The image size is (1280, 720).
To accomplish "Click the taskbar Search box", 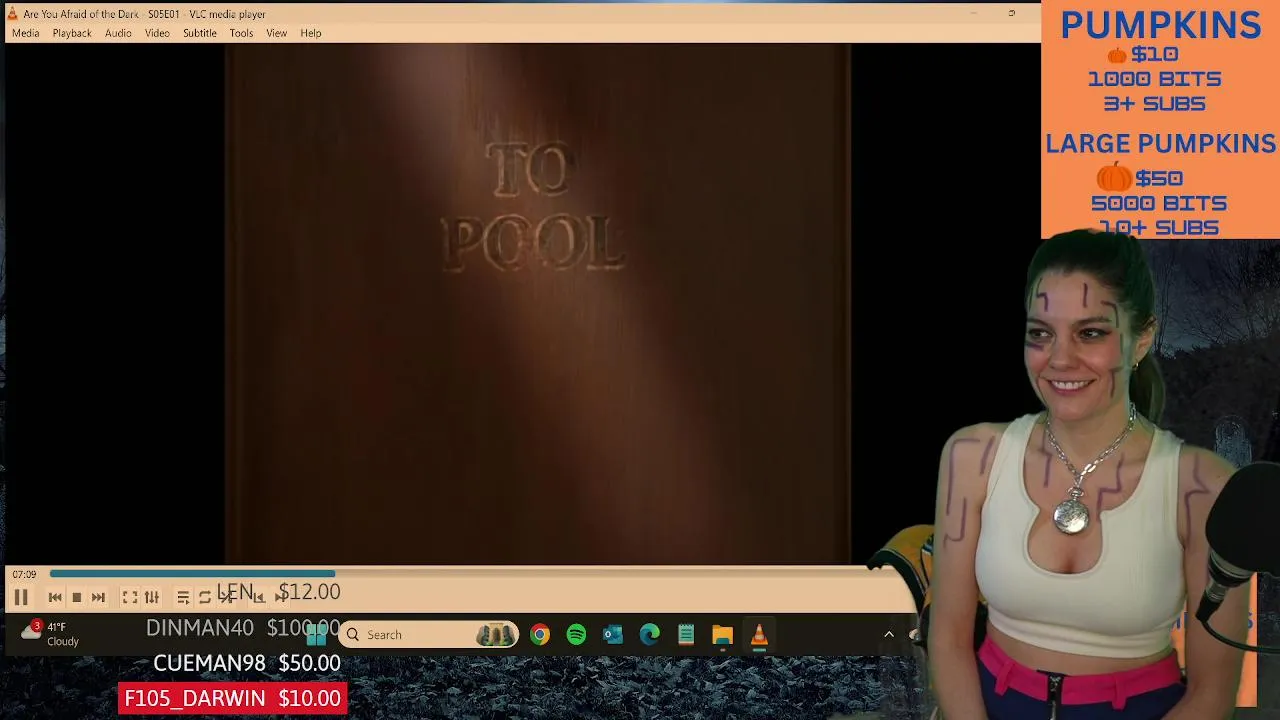I will tap(429, 634).
